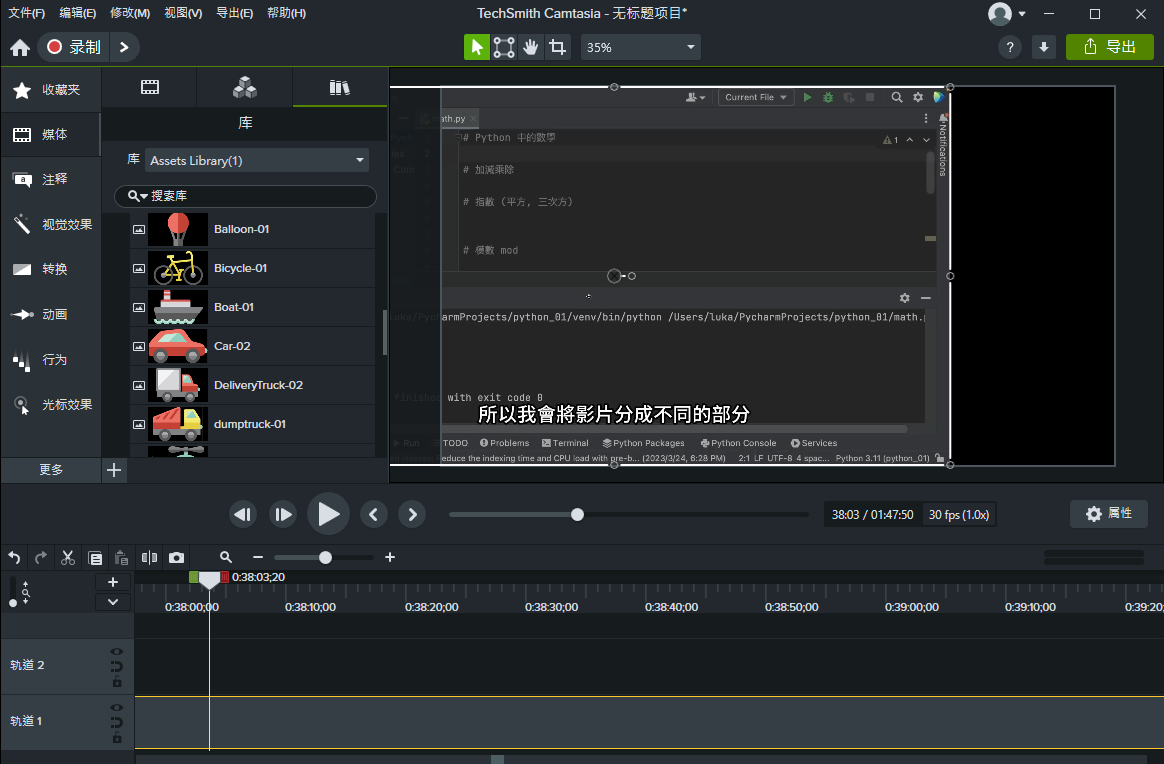
Task: Open the download arrow icon near help
Action: [1044, 47]
